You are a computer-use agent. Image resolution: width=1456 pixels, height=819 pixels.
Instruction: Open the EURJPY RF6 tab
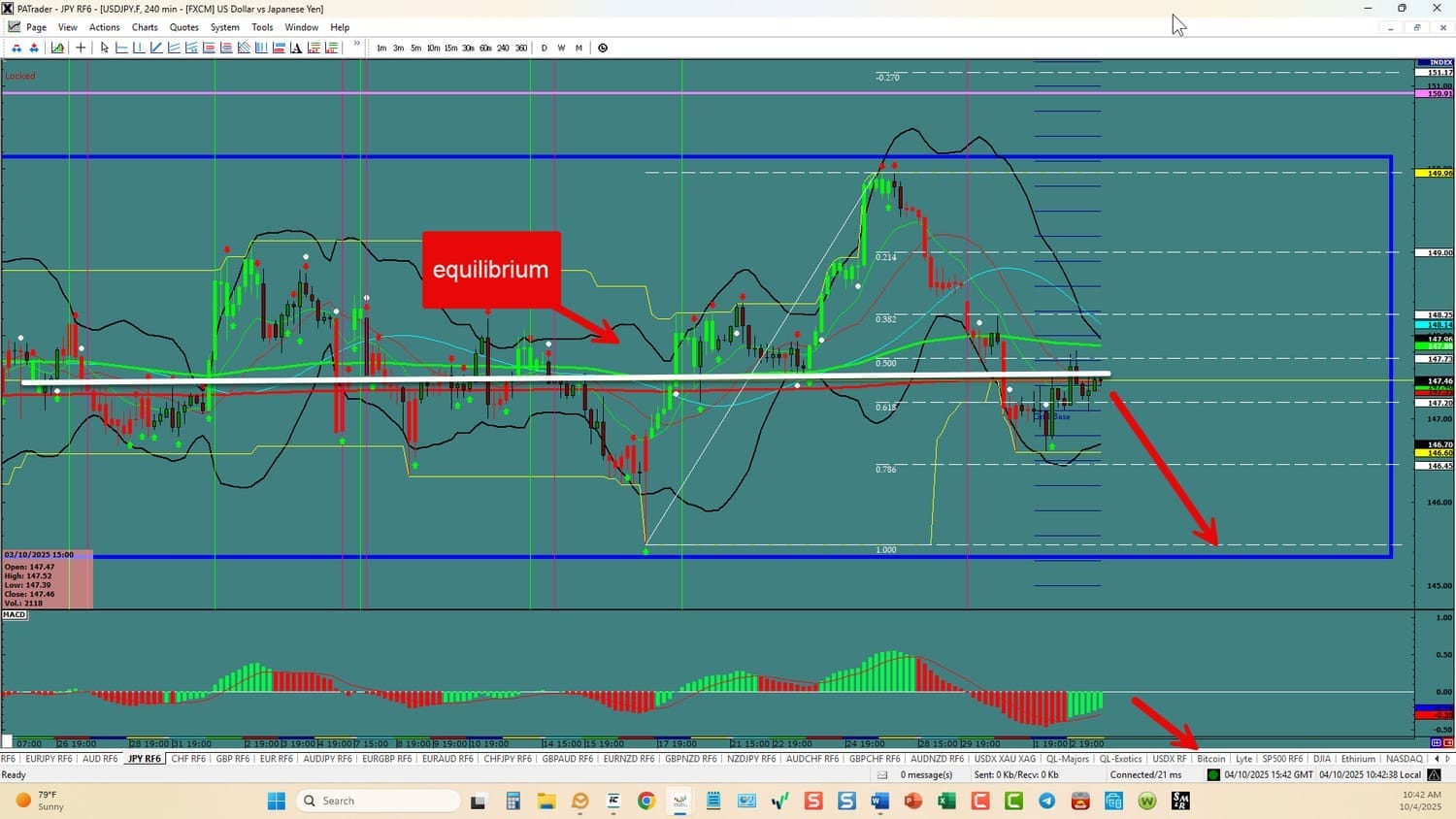(x=49, y=759)
